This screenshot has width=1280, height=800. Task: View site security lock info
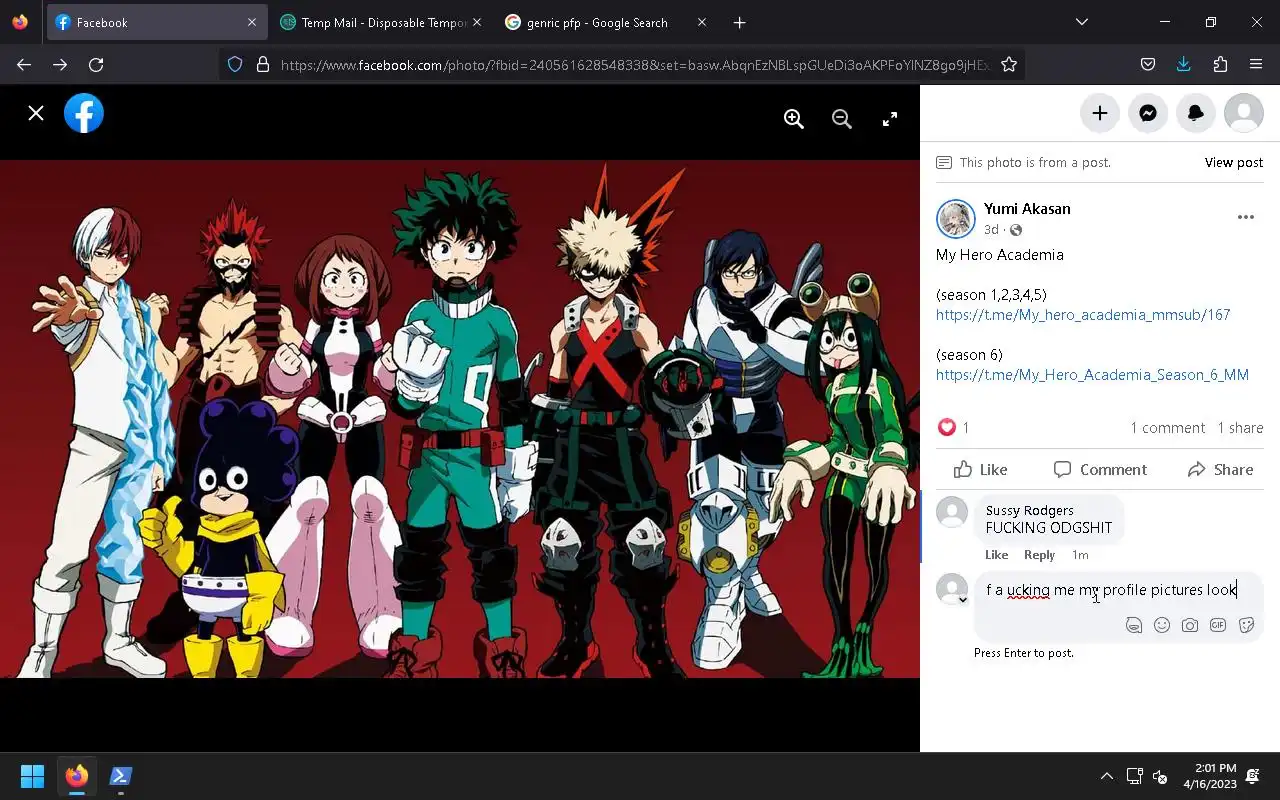tap(263, 64)
